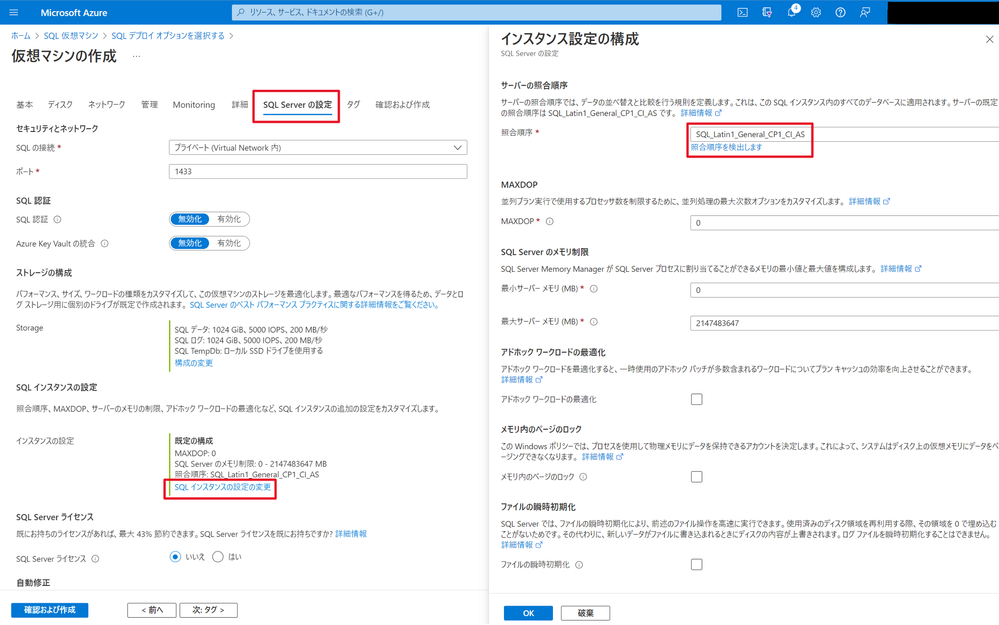Open the 照合順序 combo box
The height and width of the screenshot is (625, 999).
[x=844, y=134]
